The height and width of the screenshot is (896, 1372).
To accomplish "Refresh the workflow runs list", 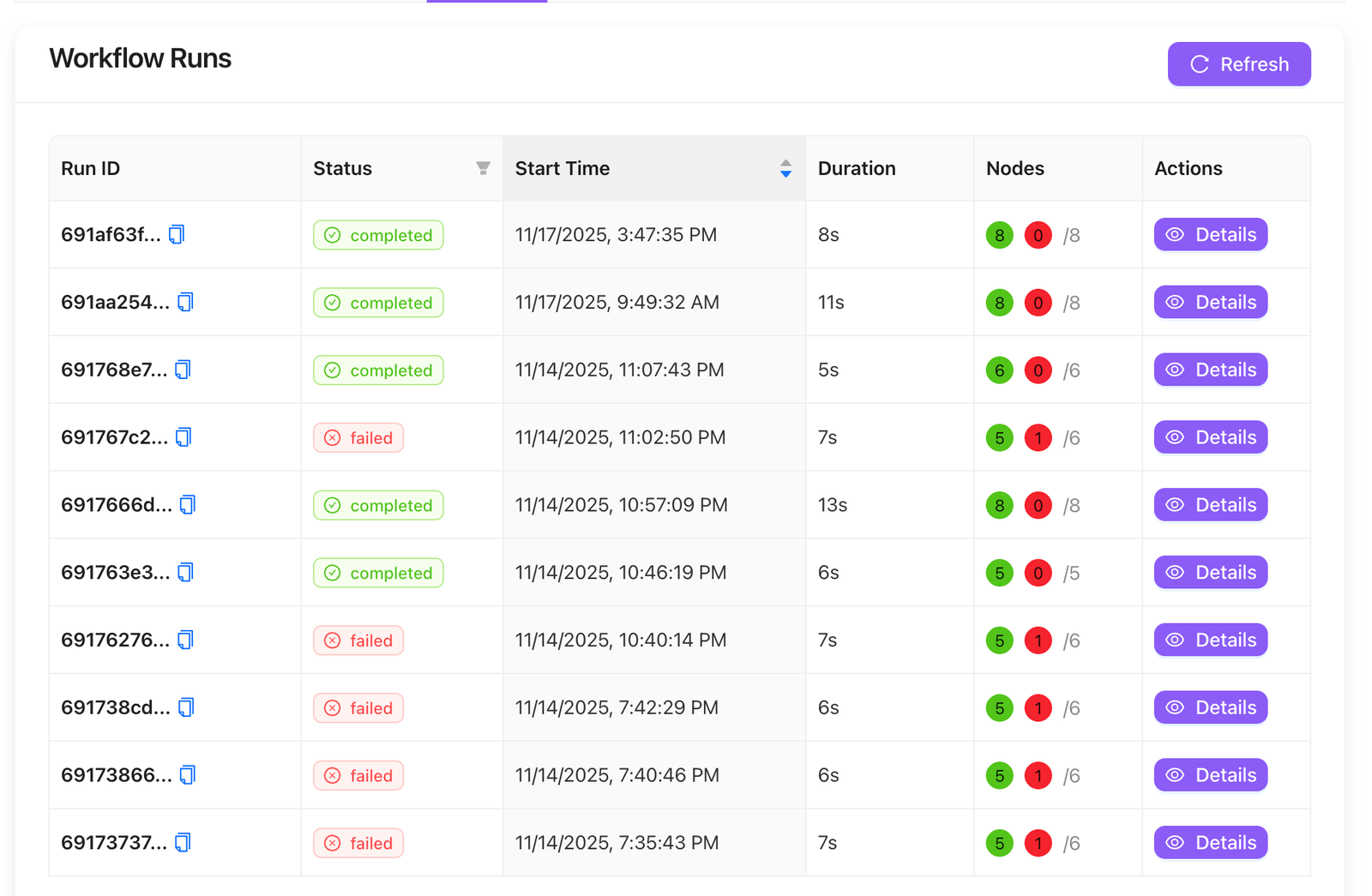I will [1238, 64].
